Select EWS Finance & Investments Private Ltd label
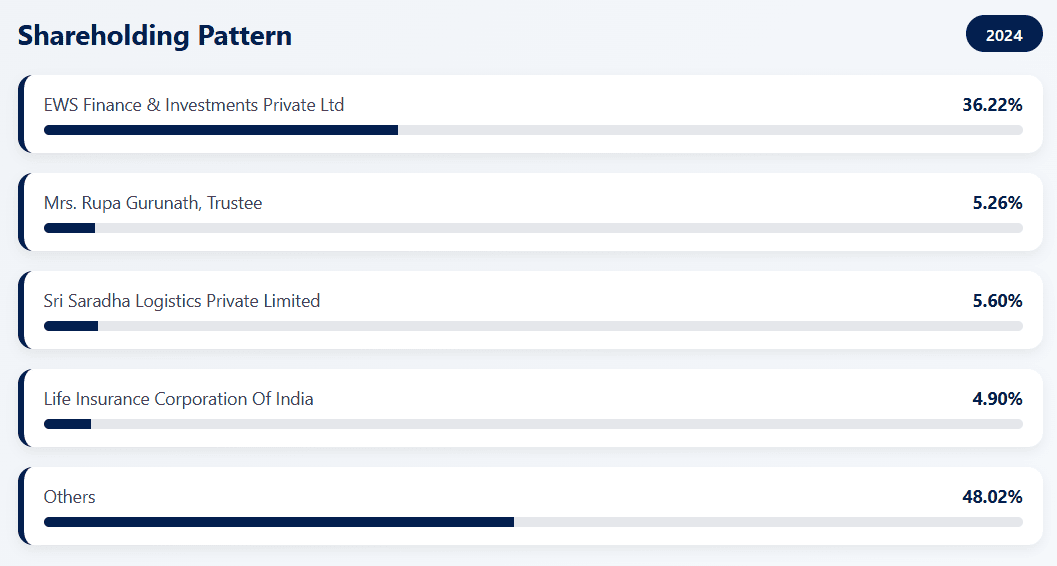This screenshot has width=1057, height=566. (194, 105)
